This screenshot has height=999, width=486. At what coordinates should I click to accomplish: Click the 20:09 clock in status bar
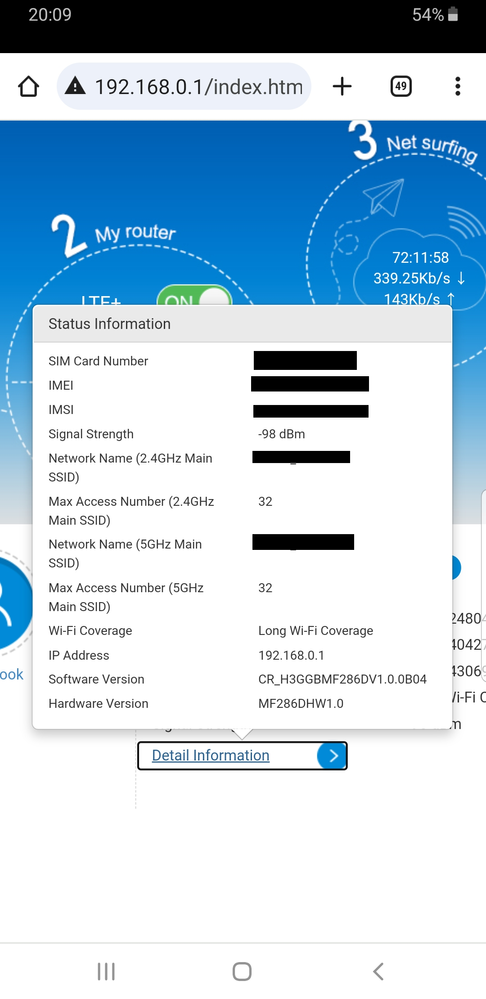(x=50, y=15)
